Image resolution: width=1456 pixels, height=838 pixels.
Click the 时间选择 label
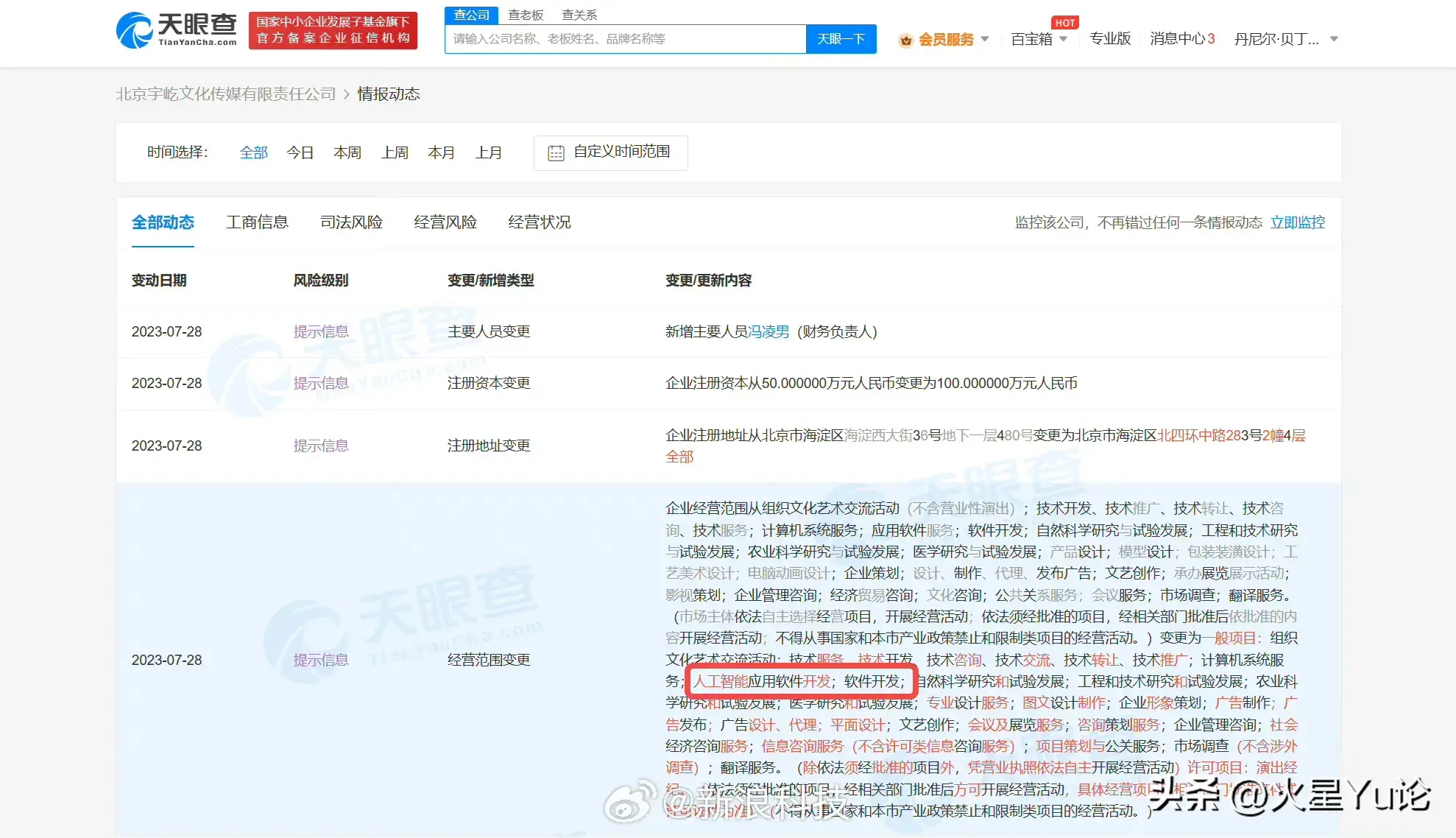pyautogui.click(x=177, y=152)
